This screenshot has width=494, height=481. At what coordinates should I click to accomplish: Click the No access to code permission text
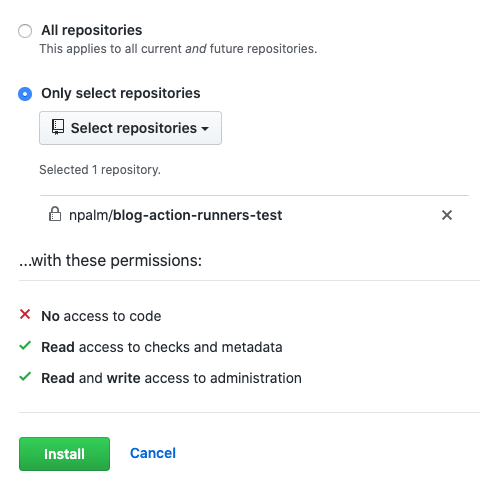pos(101,316)
